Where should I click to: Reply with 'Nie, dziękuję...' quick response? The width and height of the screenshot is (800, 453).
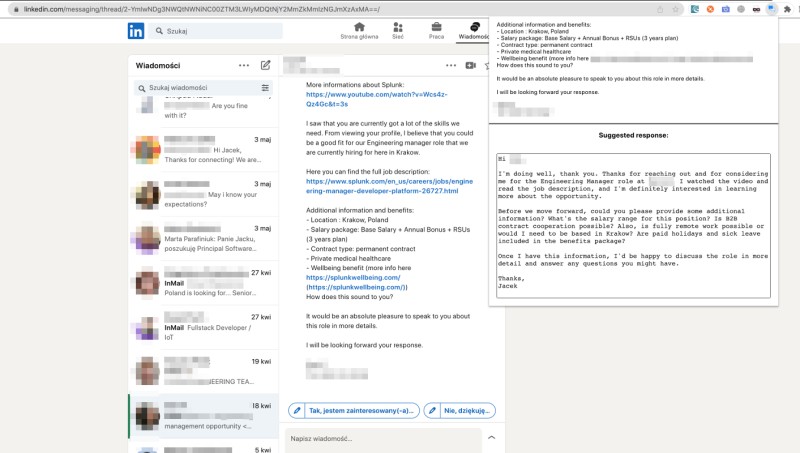(x=459, y=410)
